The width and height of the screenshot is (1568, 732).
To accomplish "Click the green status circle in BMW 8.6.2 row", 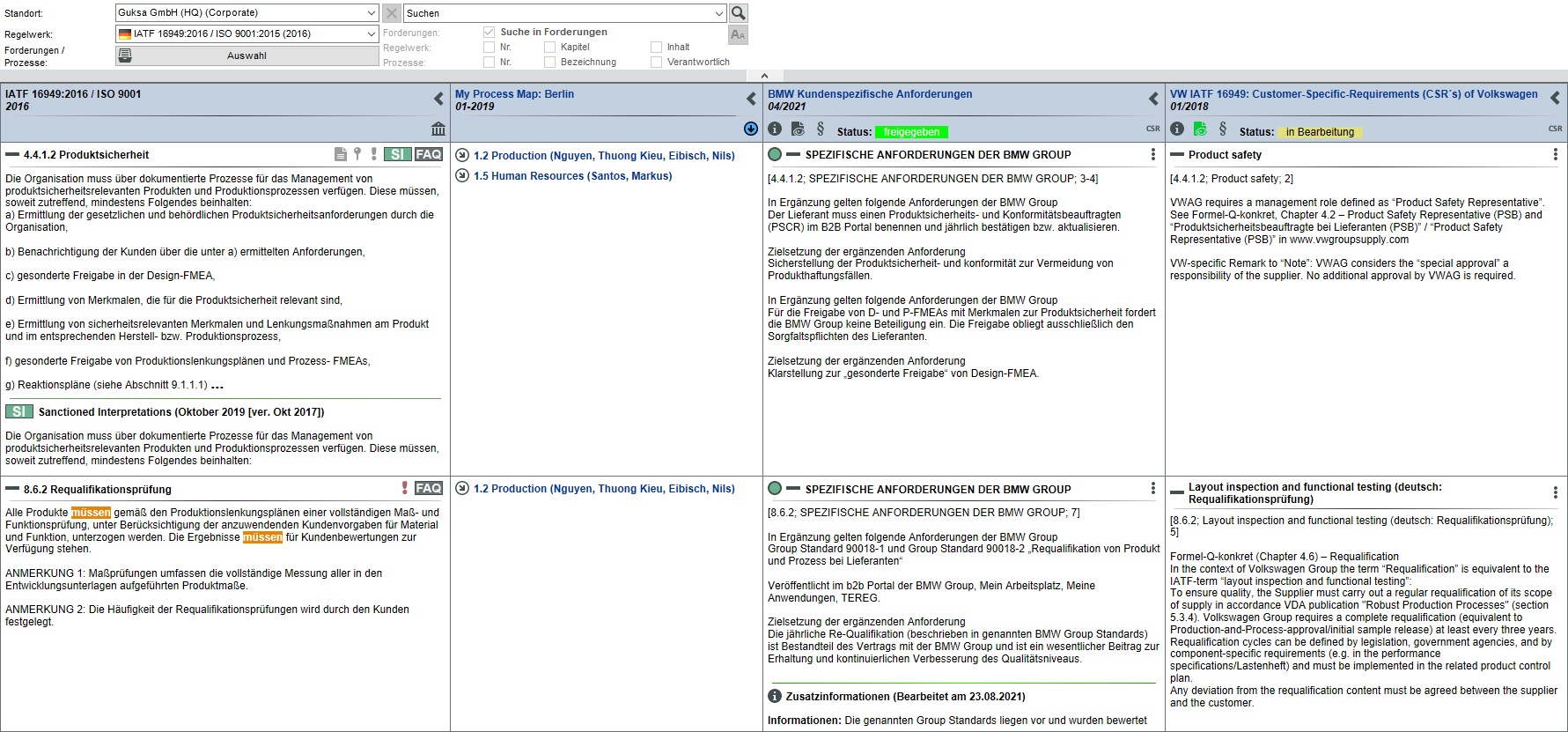I will pos(775,488).
